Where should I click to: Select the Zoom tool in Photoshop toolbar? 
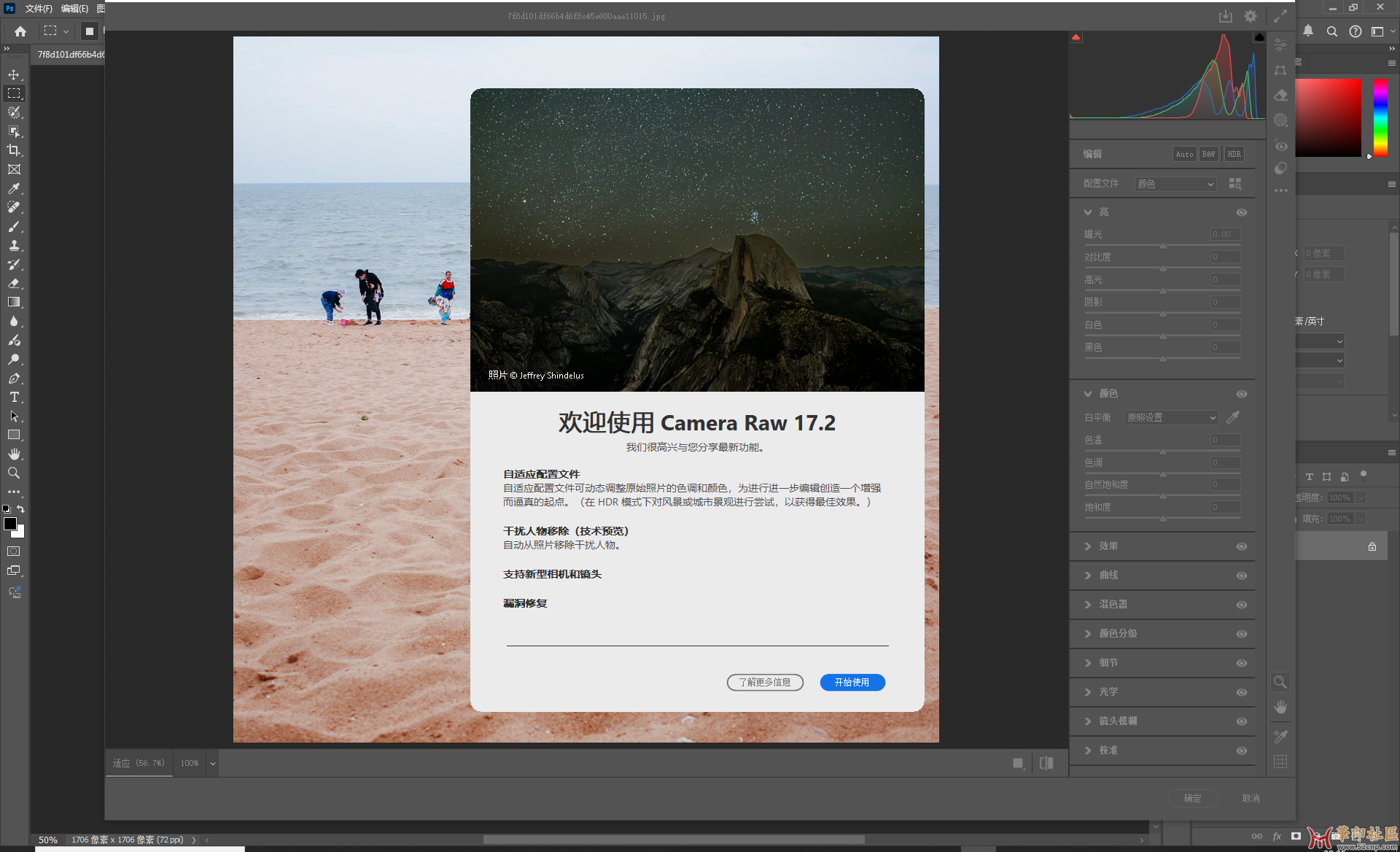(x=14, y=473)
